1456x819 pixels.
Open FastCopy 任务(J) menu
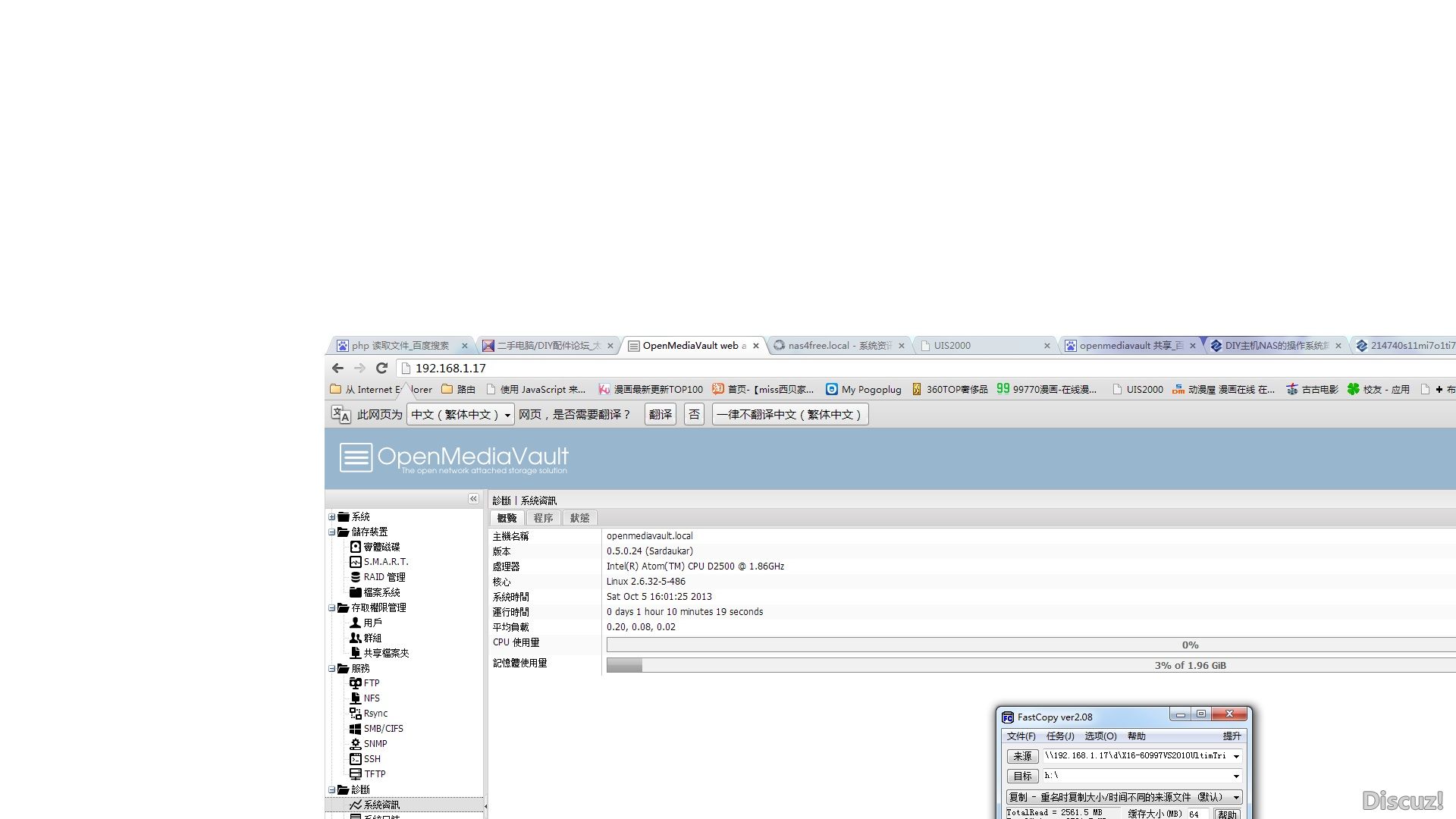click(1060, 736)
